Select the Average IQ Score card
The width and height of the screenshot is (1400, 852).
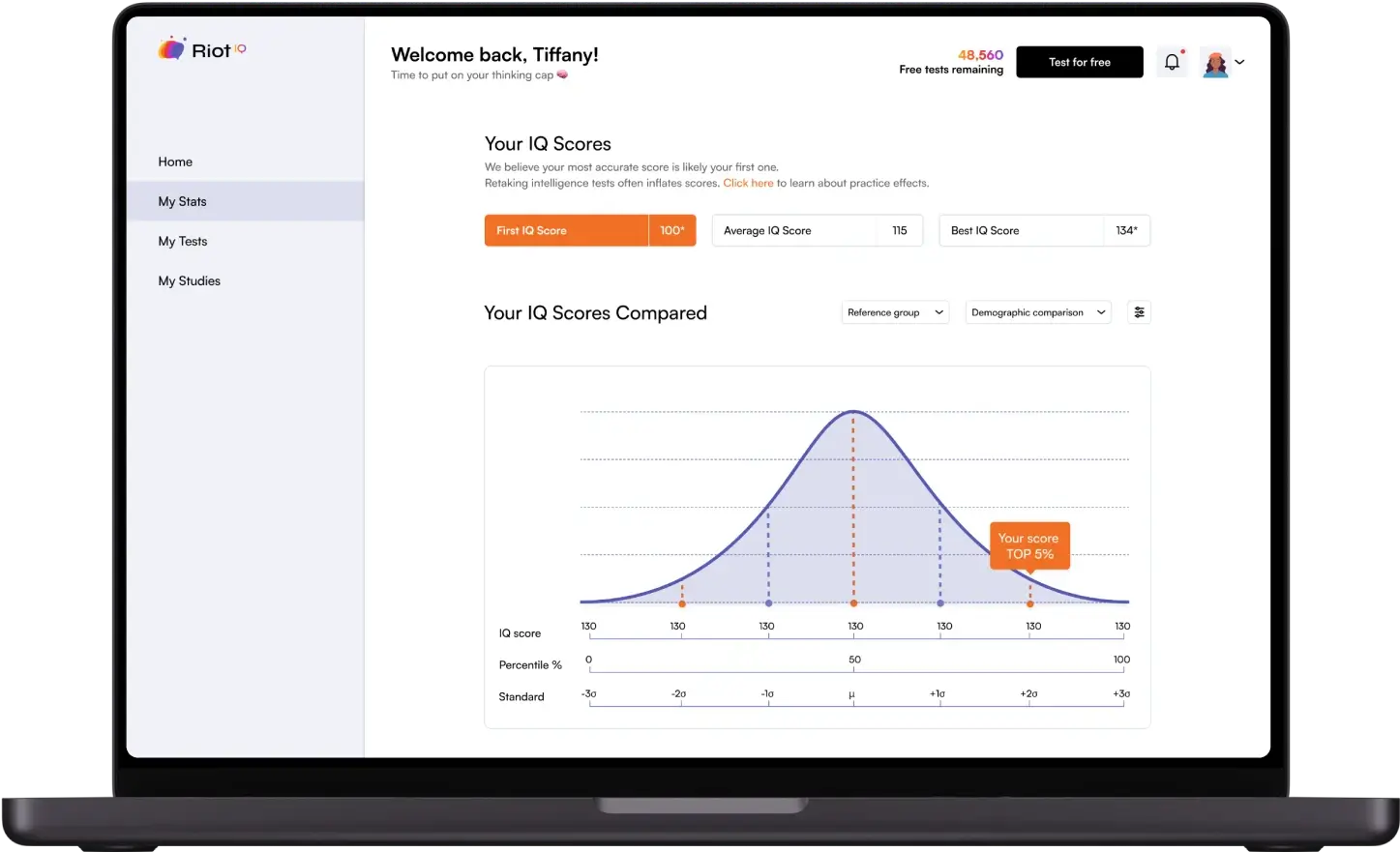coord(817,230)
